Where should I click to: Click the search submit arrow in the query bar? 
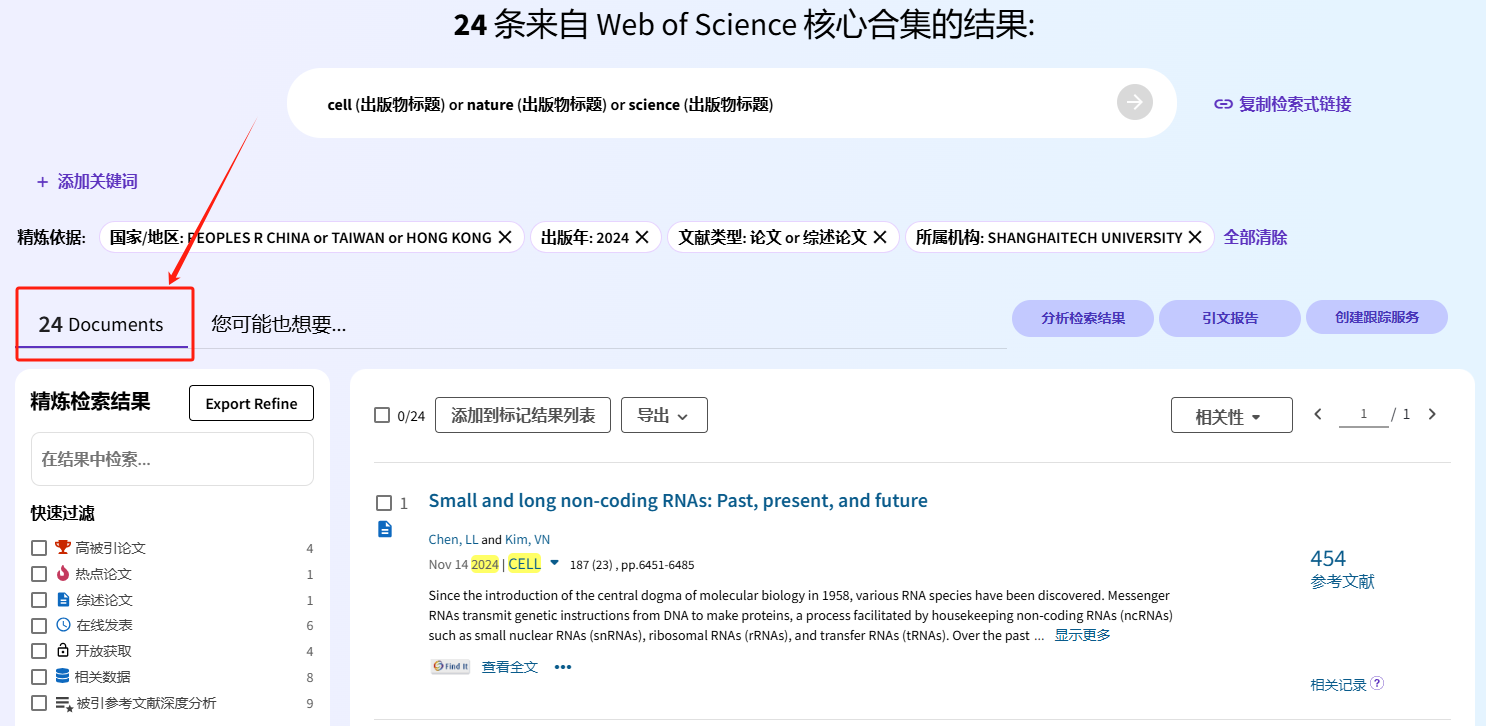point(1134,102)
